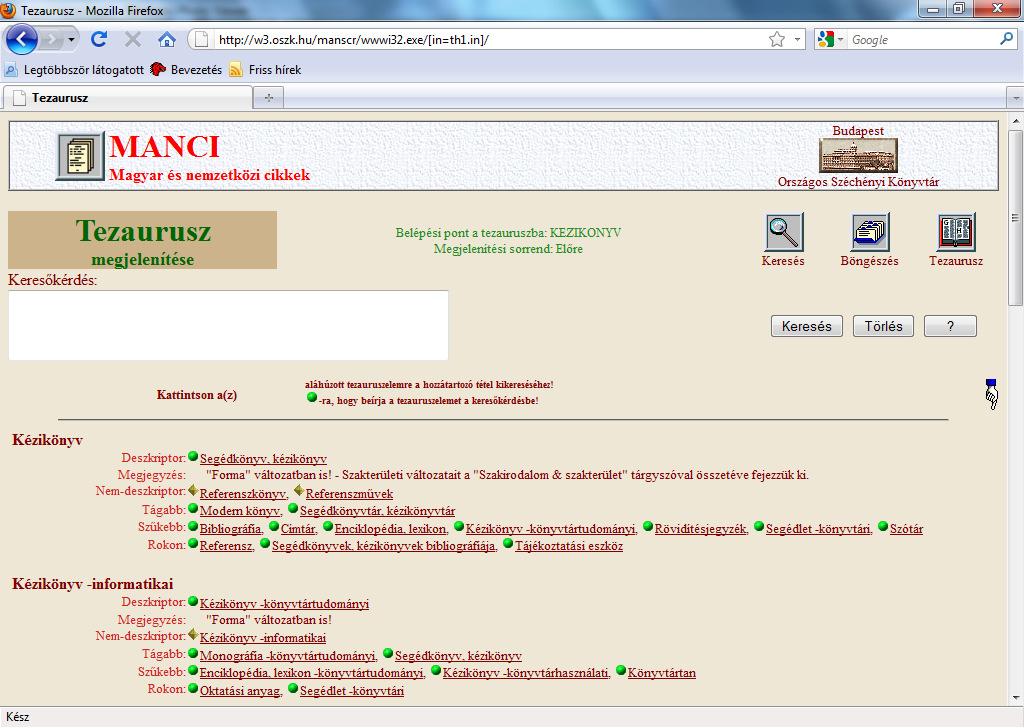This screenshot has height=728, width=1024.
Task: Click green ball before Címtár
Action: [x=274, y=526]
